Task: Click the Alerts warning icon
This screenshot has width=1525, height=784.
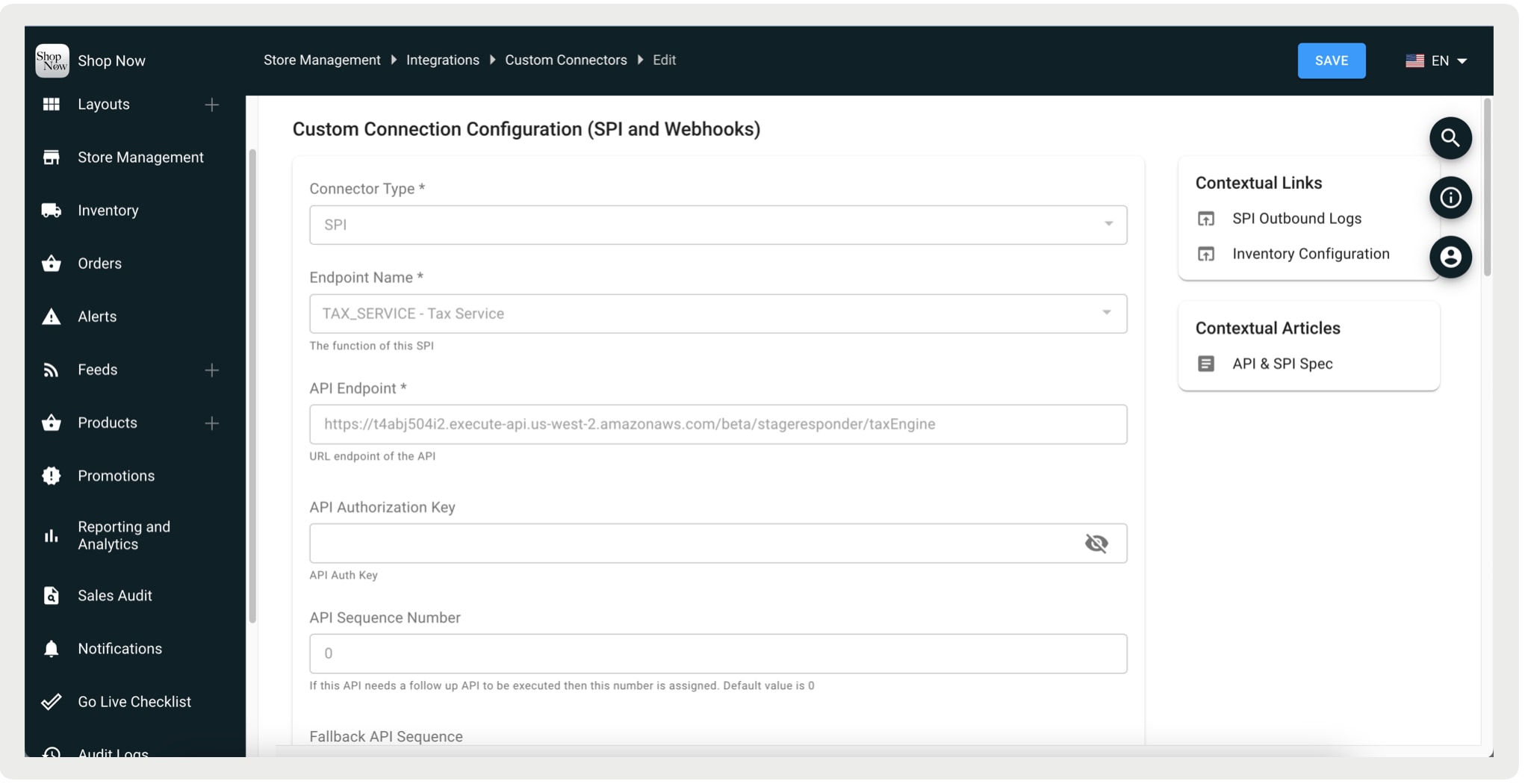Action: [51, 316]
